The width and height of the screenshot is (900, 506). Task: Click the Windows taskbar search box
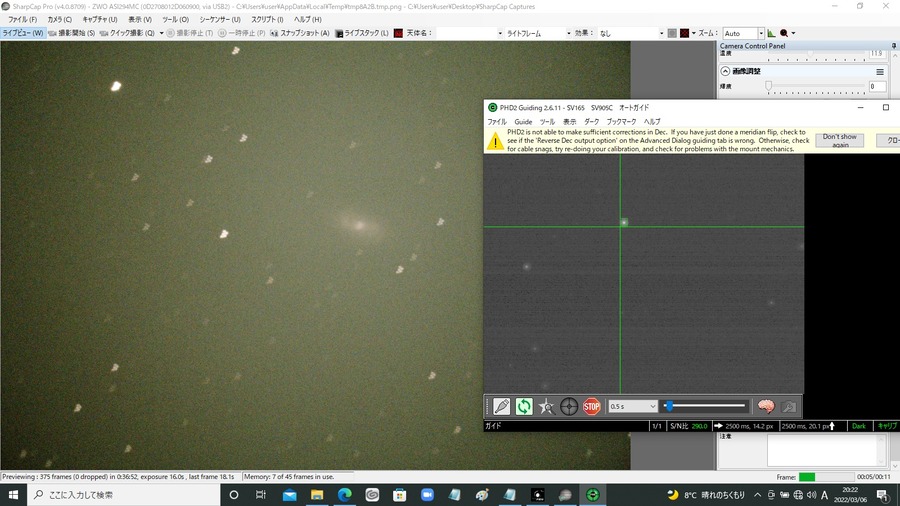tap(123, 495)
